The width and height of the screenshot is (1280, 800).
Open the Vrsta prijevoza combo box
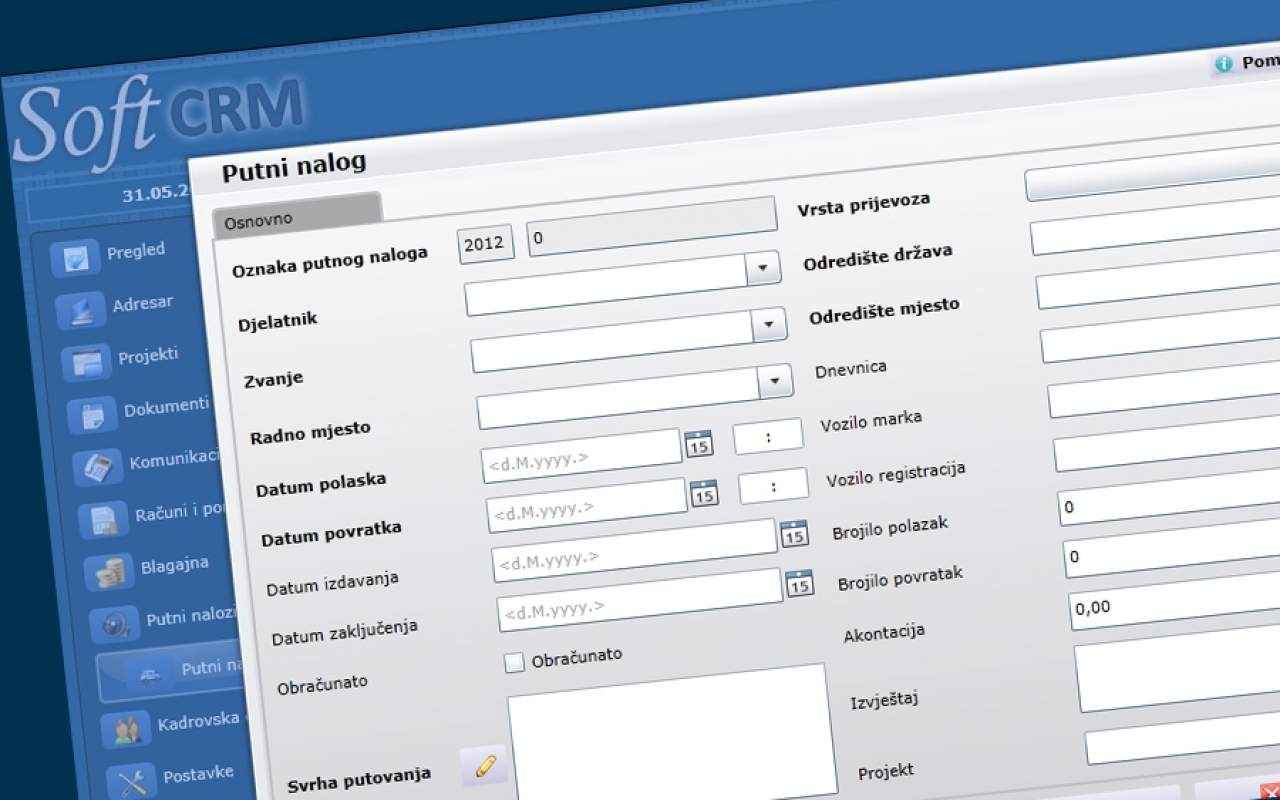1152,175
